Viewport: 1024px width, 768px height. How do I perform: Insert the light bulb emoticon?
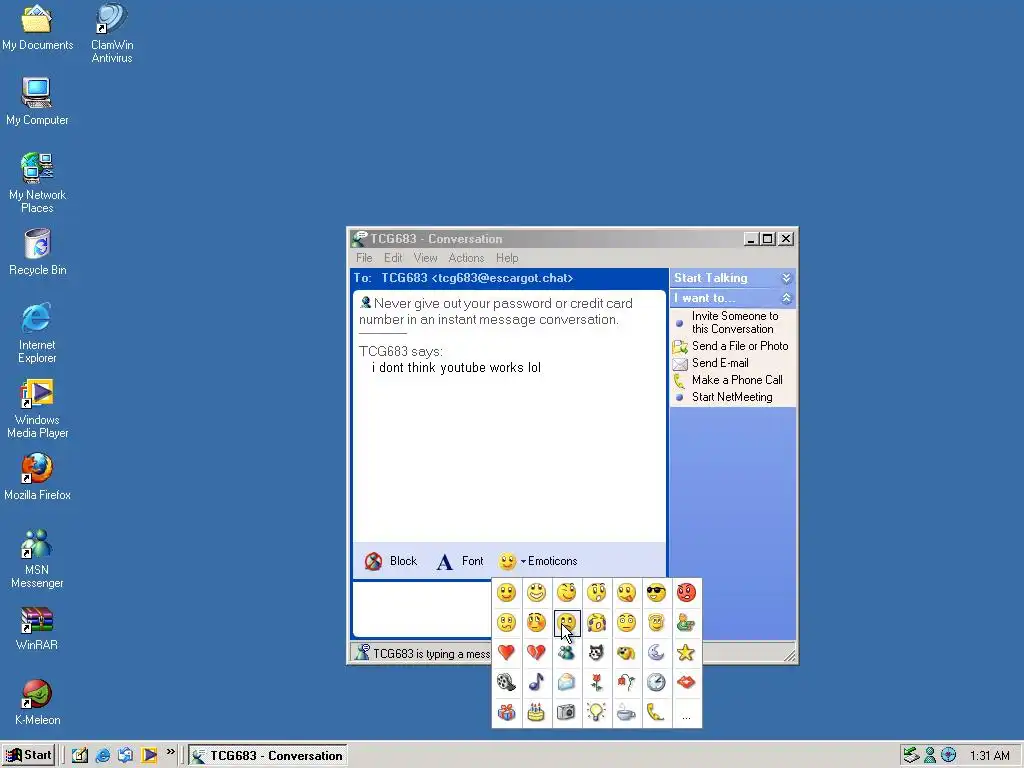[596, 712]
